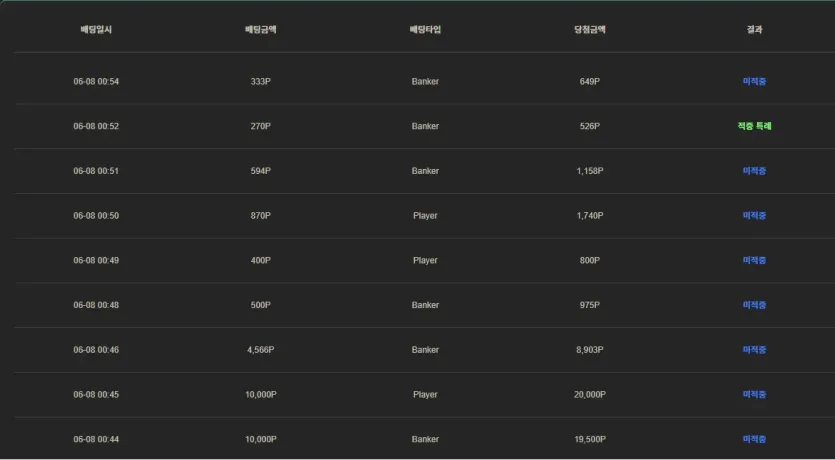Click Banker type in the 00:52 row

(x=425, y=126)
